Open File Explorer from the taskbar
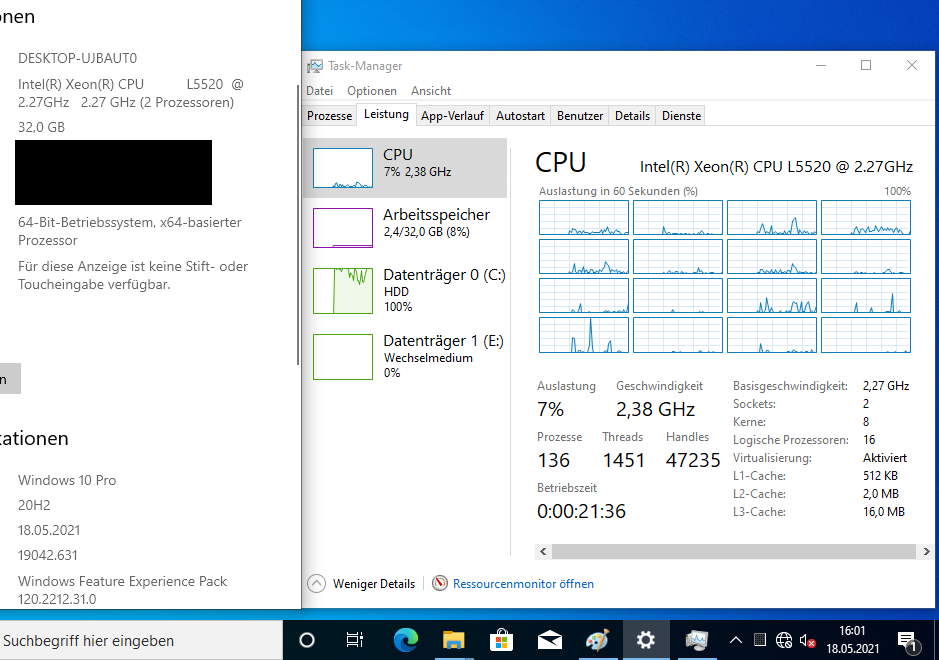Screen dimensions: 939x660 pos(453,640)
